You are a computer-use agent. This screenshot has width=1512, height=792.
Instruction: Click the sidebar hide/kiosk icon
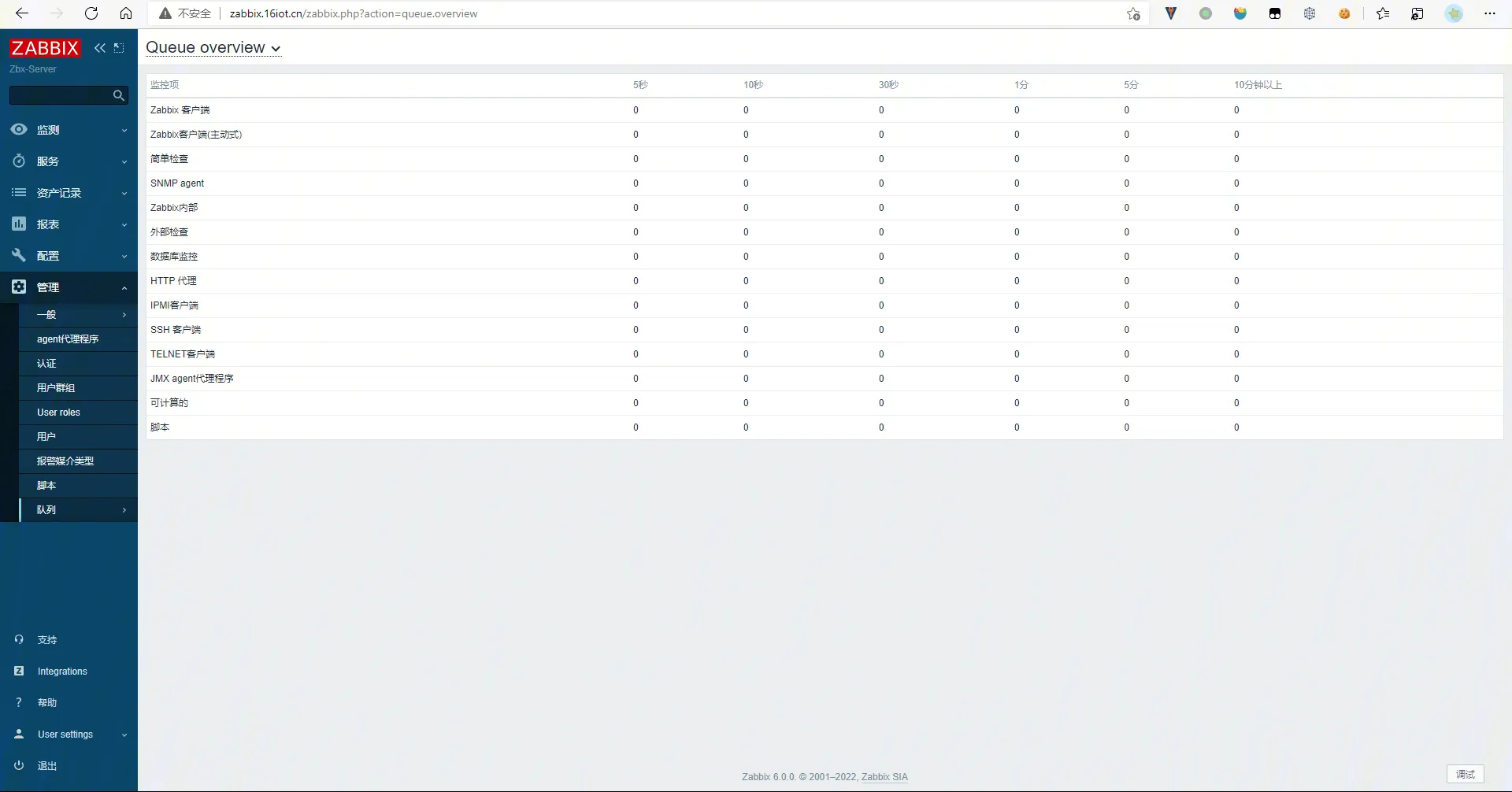tap(119, 48)
